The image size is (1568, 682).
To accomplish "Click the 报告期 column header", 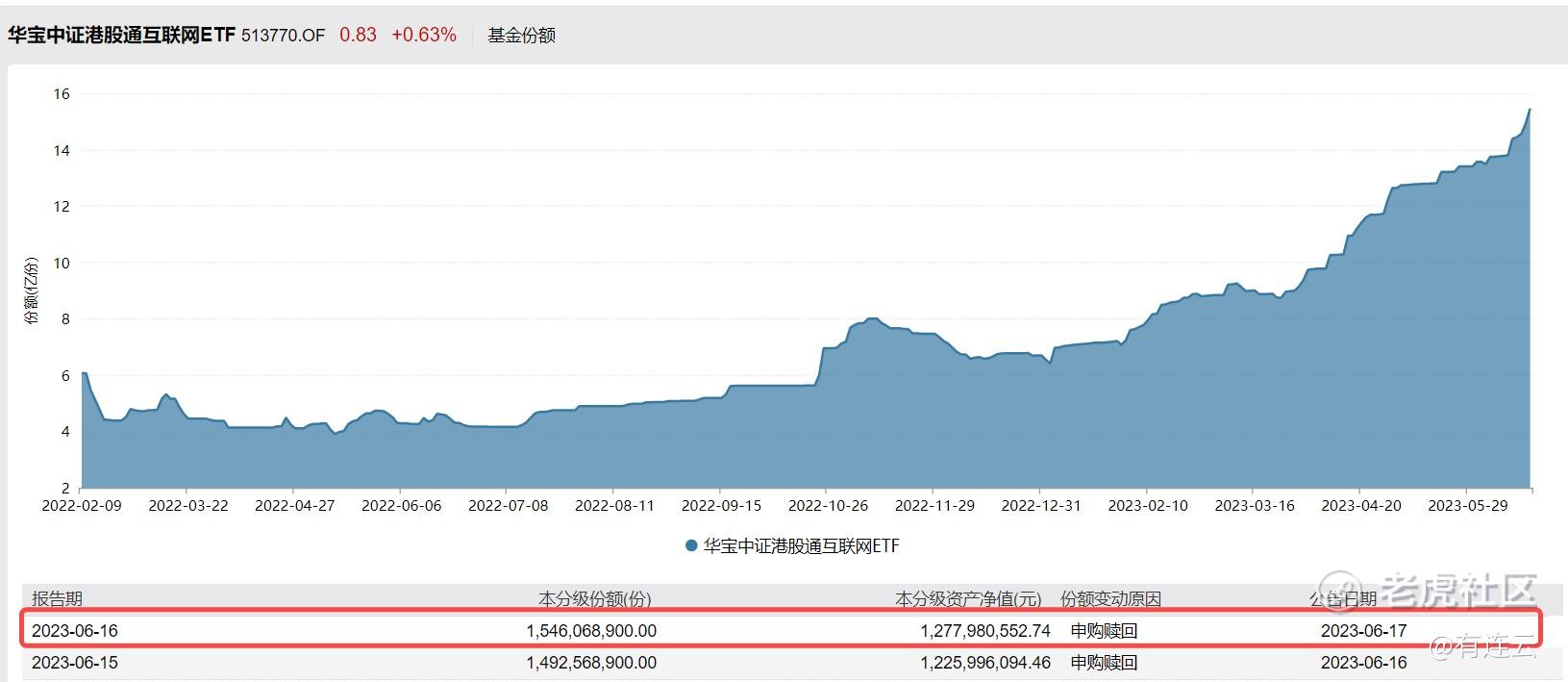I will (58, 599).
